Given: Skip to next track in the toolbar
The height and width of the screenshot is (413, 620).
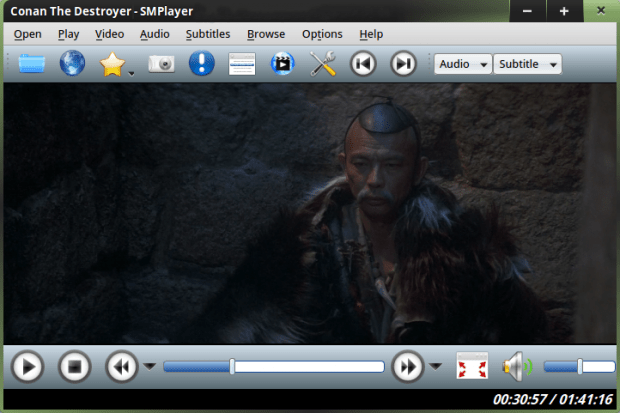Looking at the screenshot, I should (403, 64).
